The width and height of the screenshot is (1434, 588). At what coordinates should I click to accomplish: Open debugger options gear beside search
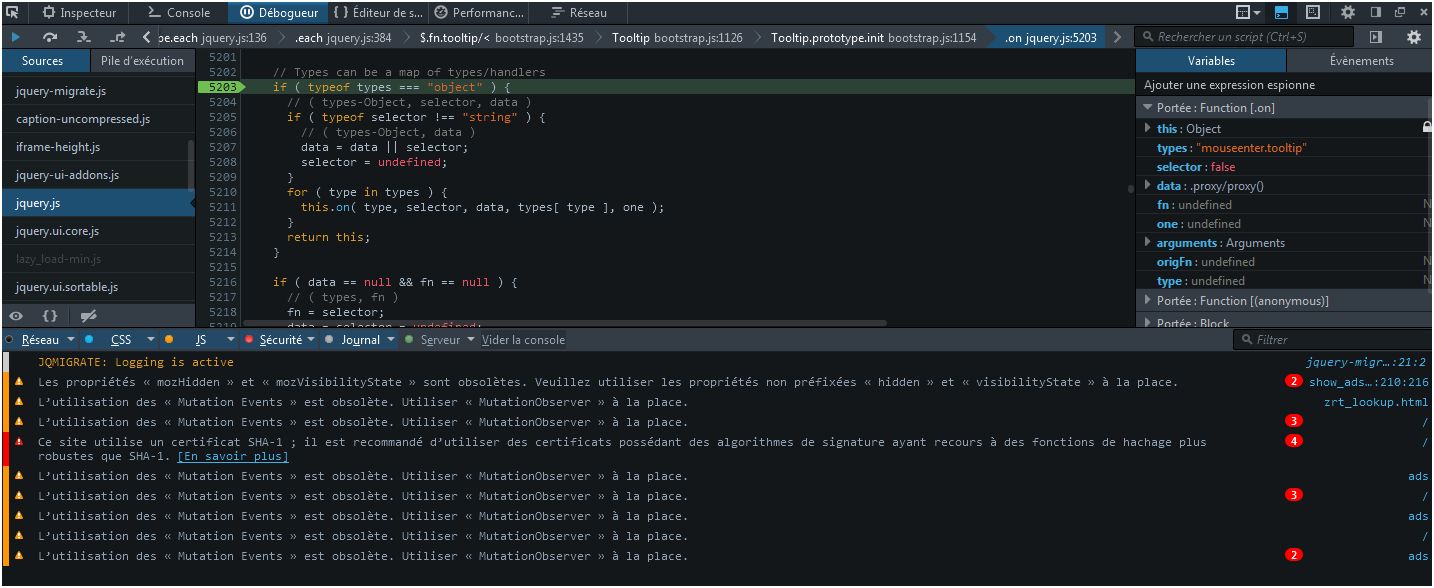point(1413,37)
